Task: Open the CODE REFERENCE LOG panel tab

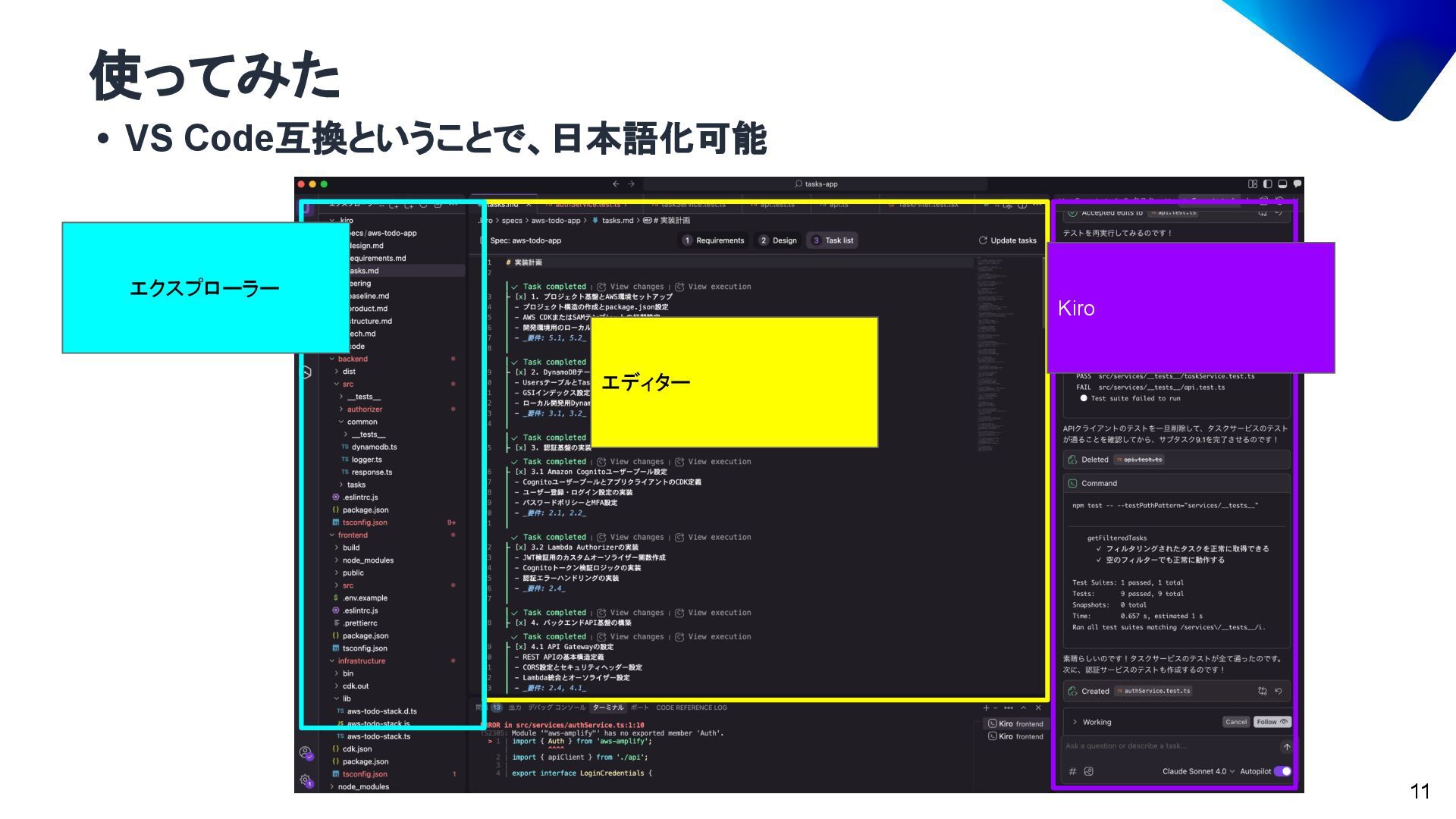Action: [x=692, y=708]
